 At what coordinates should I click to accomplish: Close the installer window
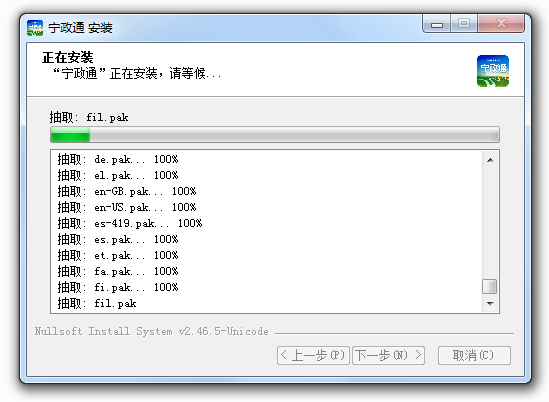point(501,24)
